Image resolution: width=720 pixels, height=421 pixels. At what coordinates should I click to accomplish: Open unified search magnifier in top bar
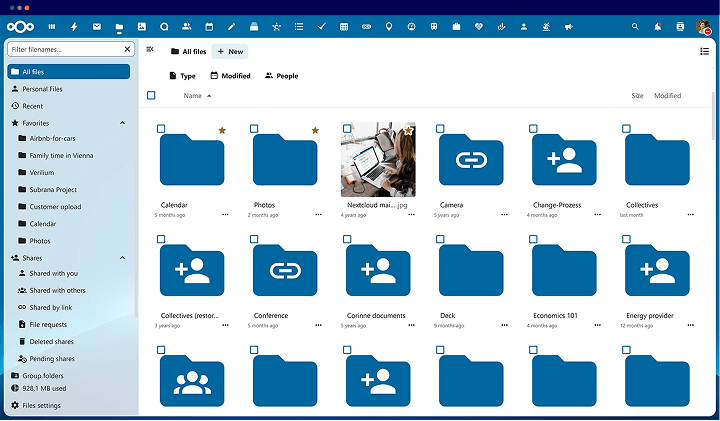pos(635,27)
